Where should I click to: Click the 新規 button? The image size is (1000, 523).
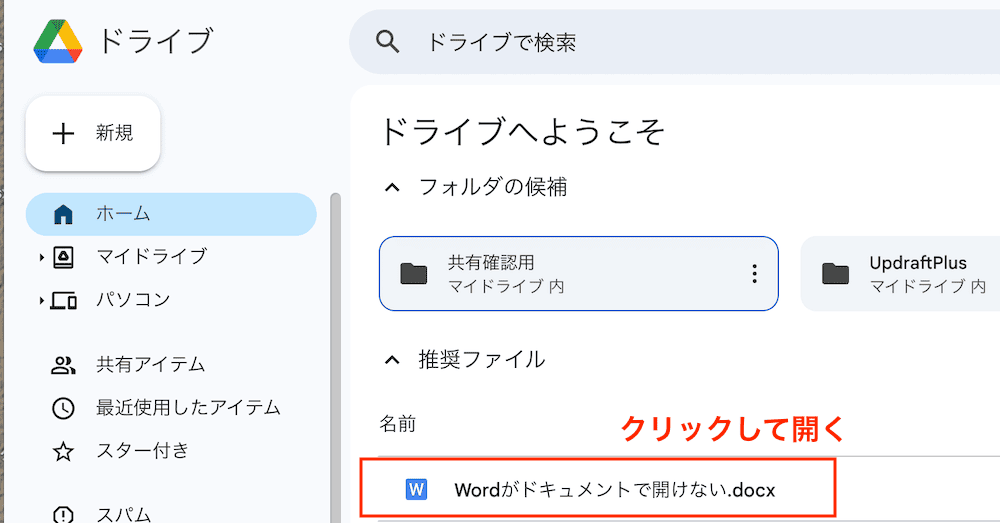[x=93, y=133]
